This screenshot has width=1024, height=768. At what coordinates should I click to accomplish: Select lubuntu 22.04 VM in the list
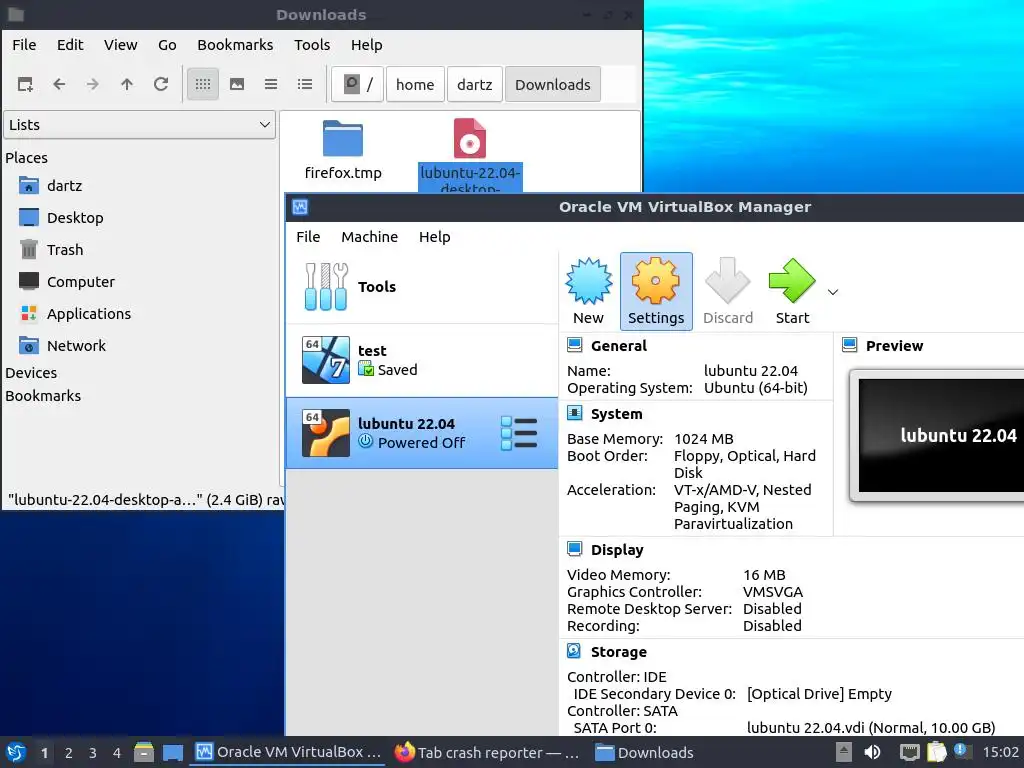(422, 432)
